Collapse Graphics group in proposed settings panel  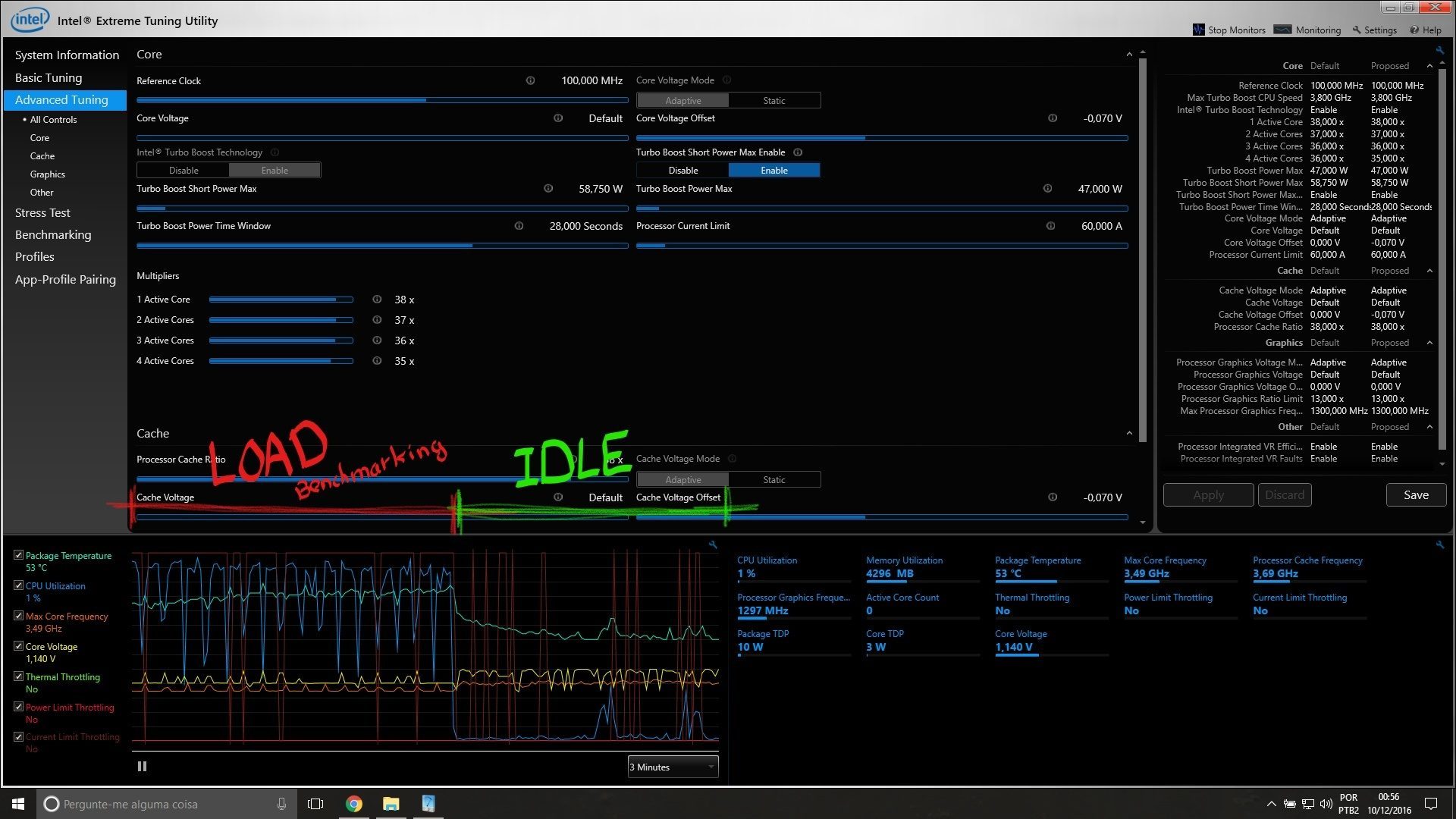tap(1429, 343)
